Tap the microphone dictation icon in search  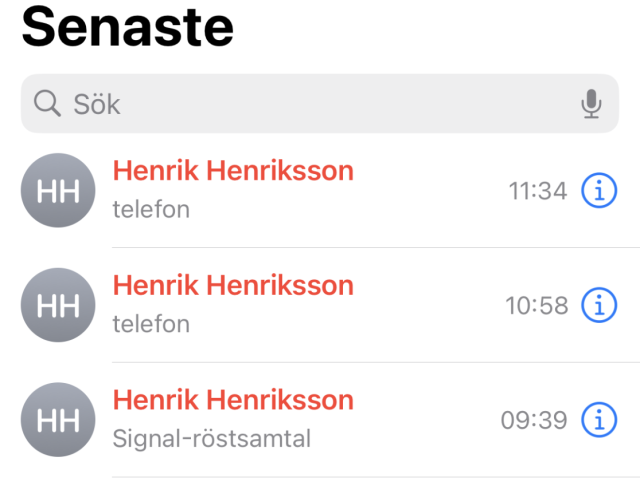click(x=592, y=103)
